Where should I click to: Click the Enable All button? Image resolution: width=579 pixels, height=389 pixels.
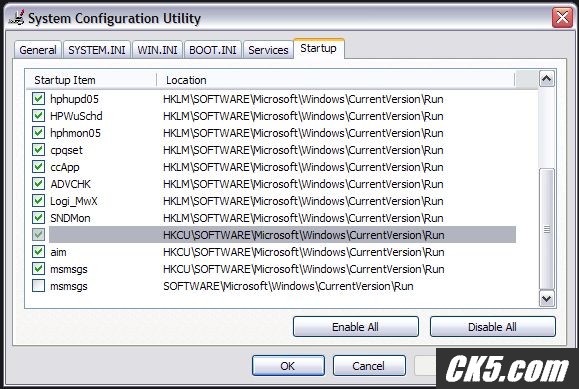356,327
